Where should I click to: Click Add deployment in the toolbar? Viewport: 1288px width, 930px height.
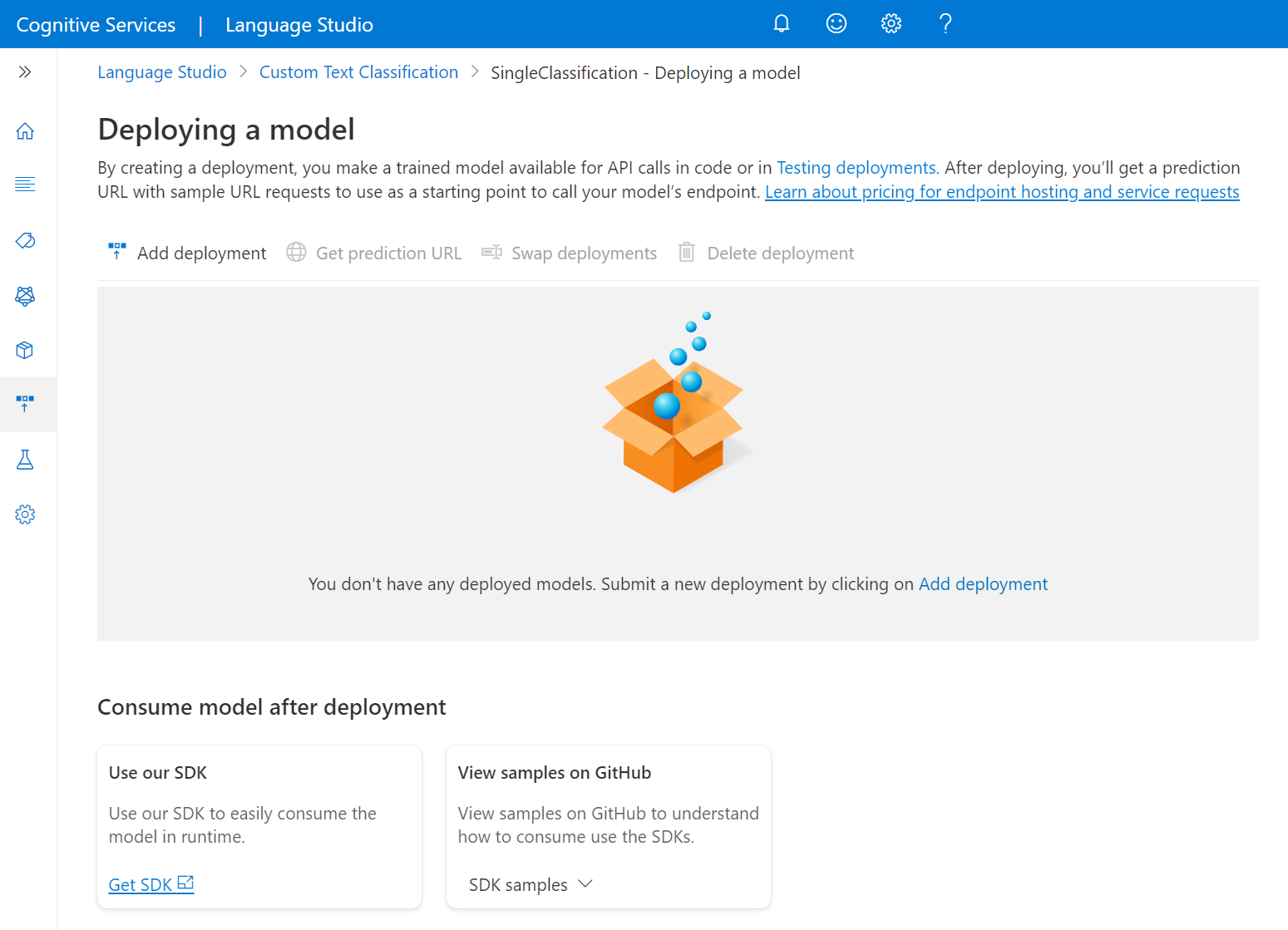(188, 253)
